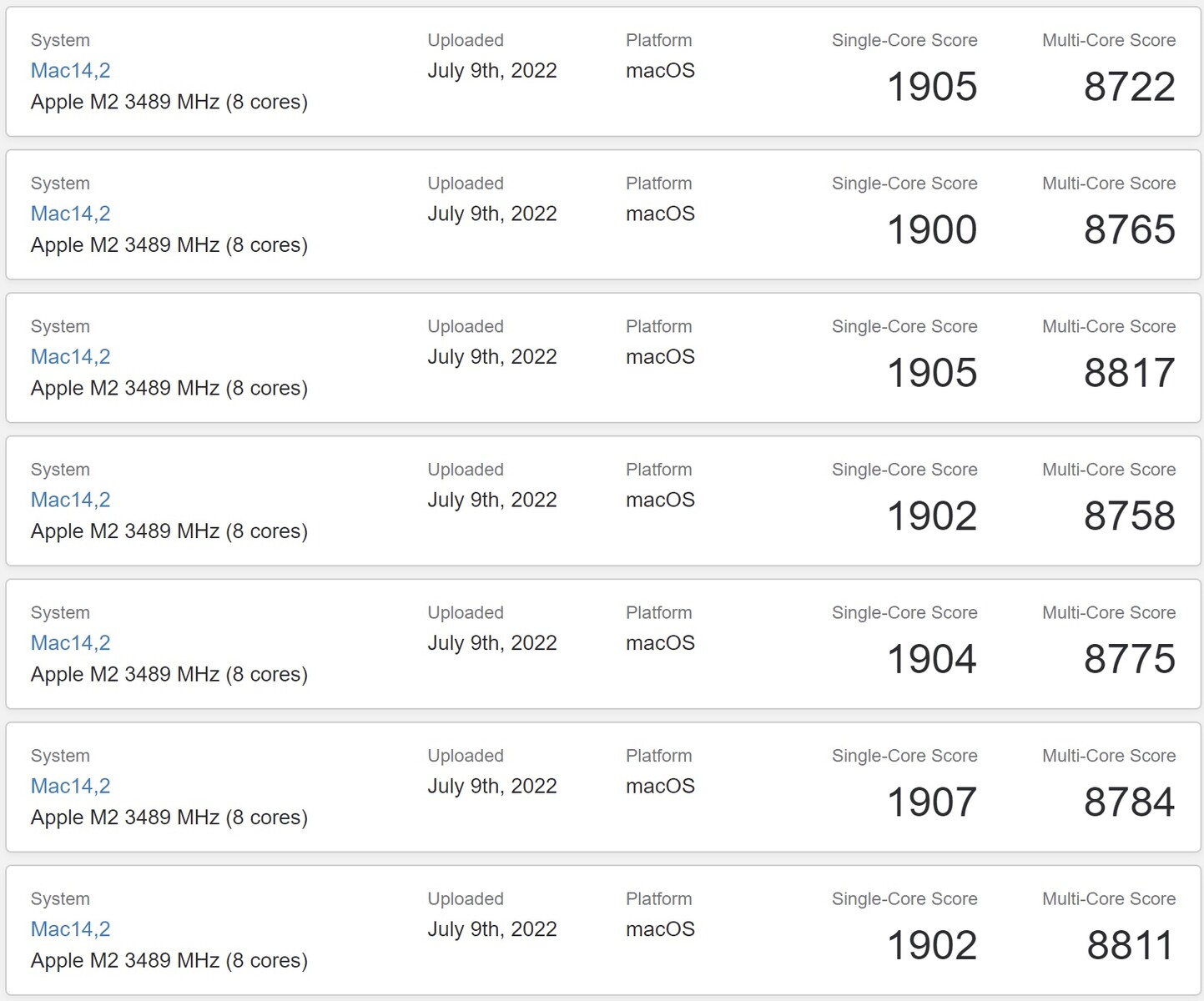Open the Mac14,2 result scoring 8758 multi-core

tap(70, 500)
